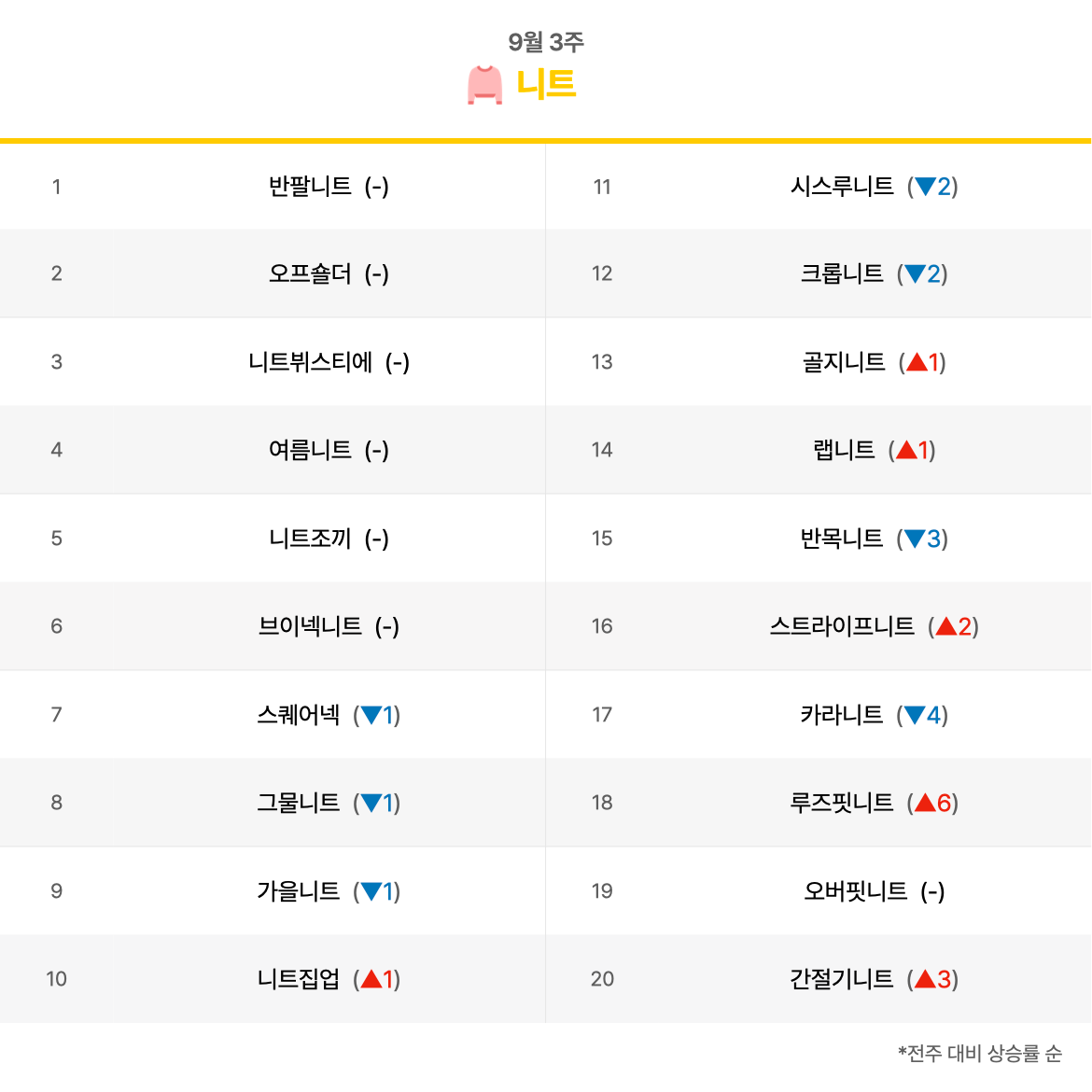Click the red up arrow beside 니트집업
This screenshot has height=1092, width=1092.
371,978
